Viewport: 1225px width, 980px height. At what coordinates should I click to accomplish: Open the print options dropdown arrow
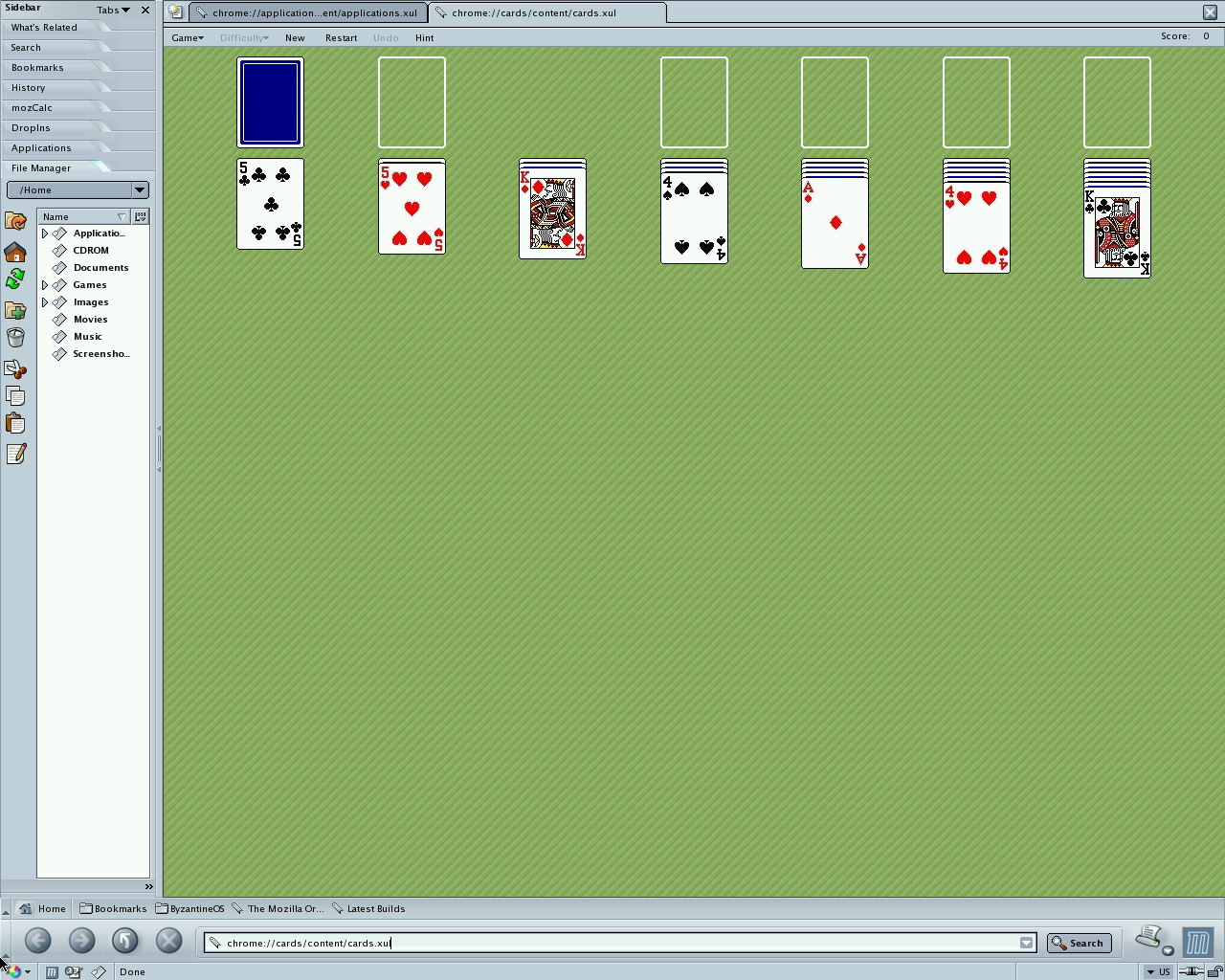tap(1169, 951)
